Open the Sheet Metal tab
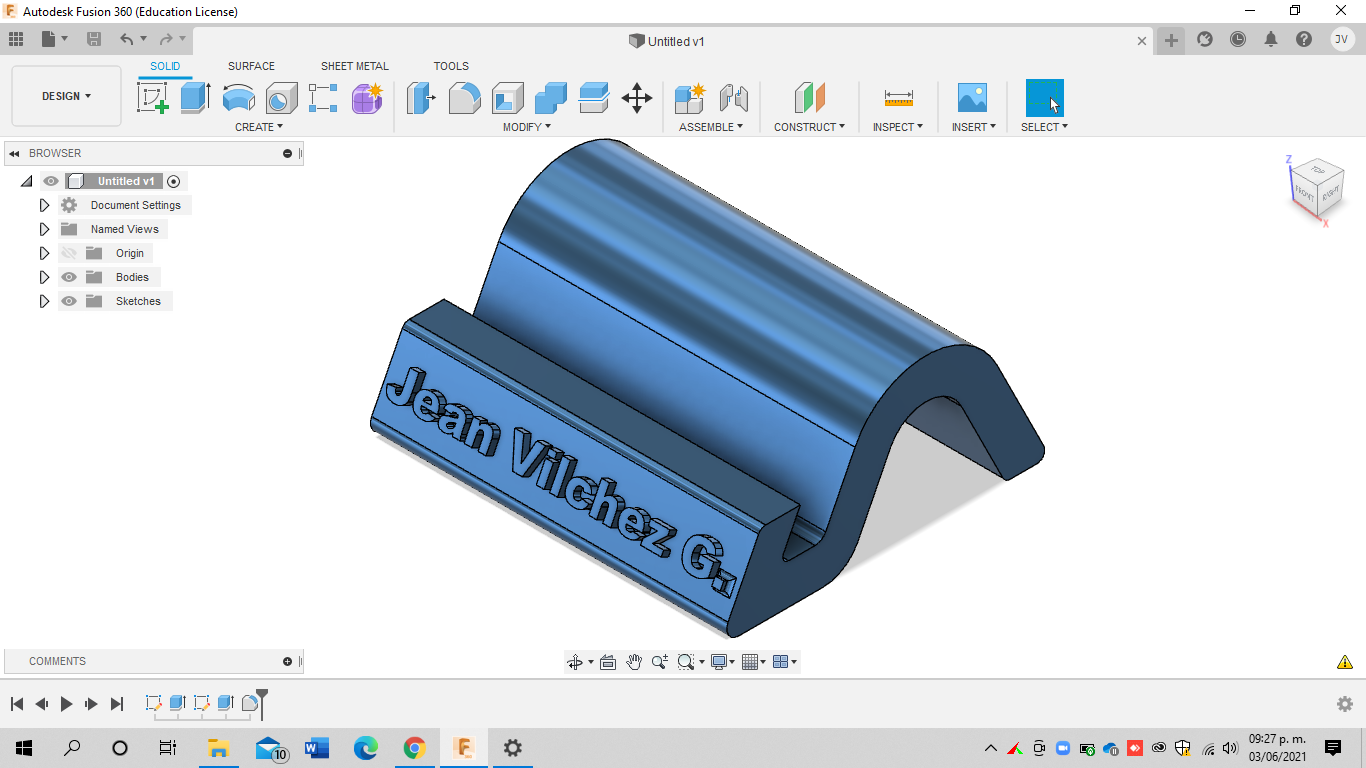 (354, 66)
